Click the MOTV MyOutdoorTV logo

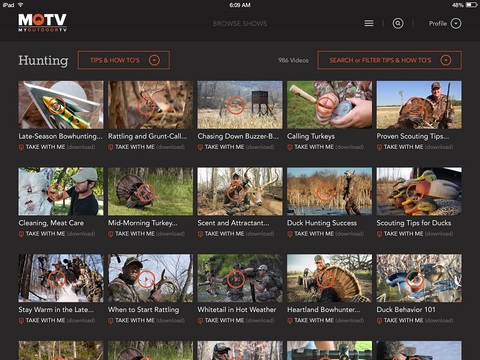click(42, 23)
